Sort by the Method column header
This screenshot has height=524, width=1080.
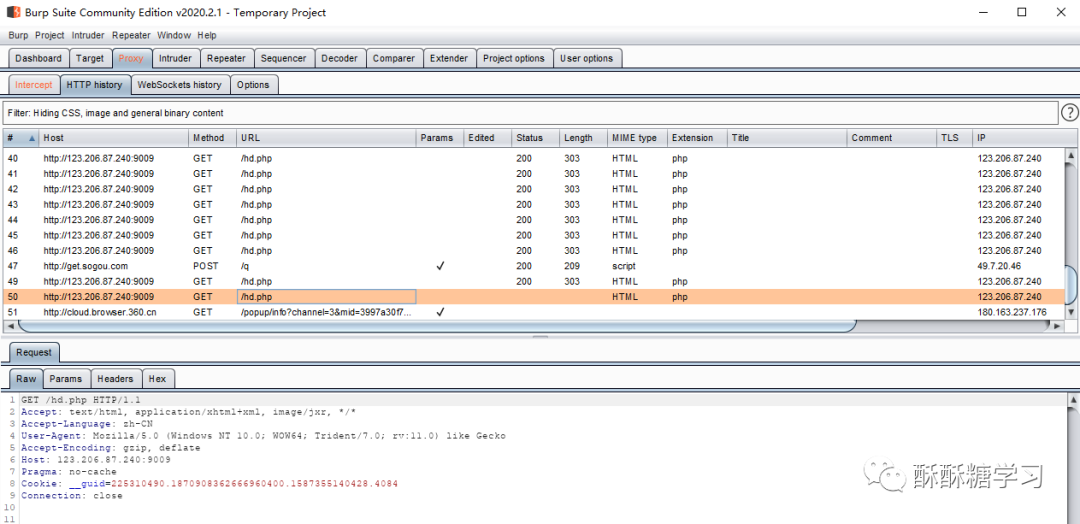click(213, 138)
